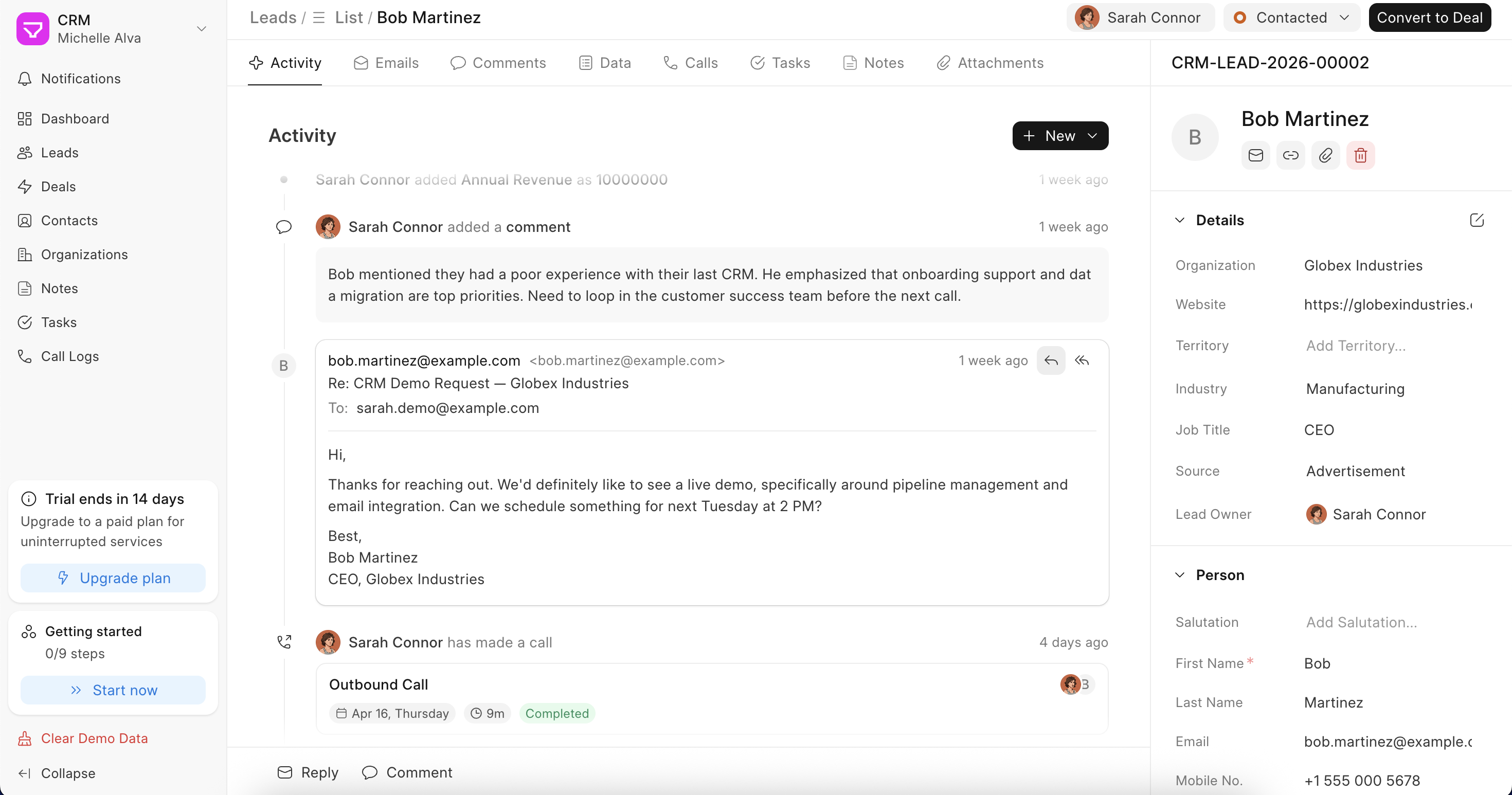Click the Upgrade plan button
1512x795 pixels.
tap(113, 578)
